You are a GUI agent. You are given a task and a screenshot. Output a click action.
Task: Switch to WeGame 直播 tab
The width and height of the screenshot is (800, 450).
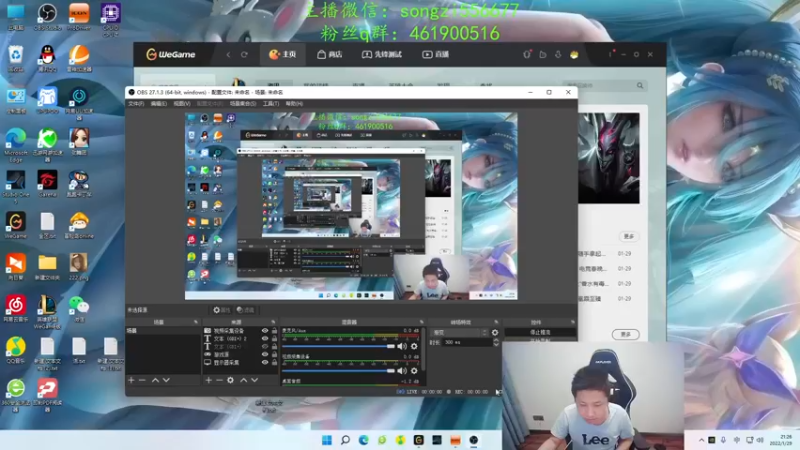click(x=436, y=55)
